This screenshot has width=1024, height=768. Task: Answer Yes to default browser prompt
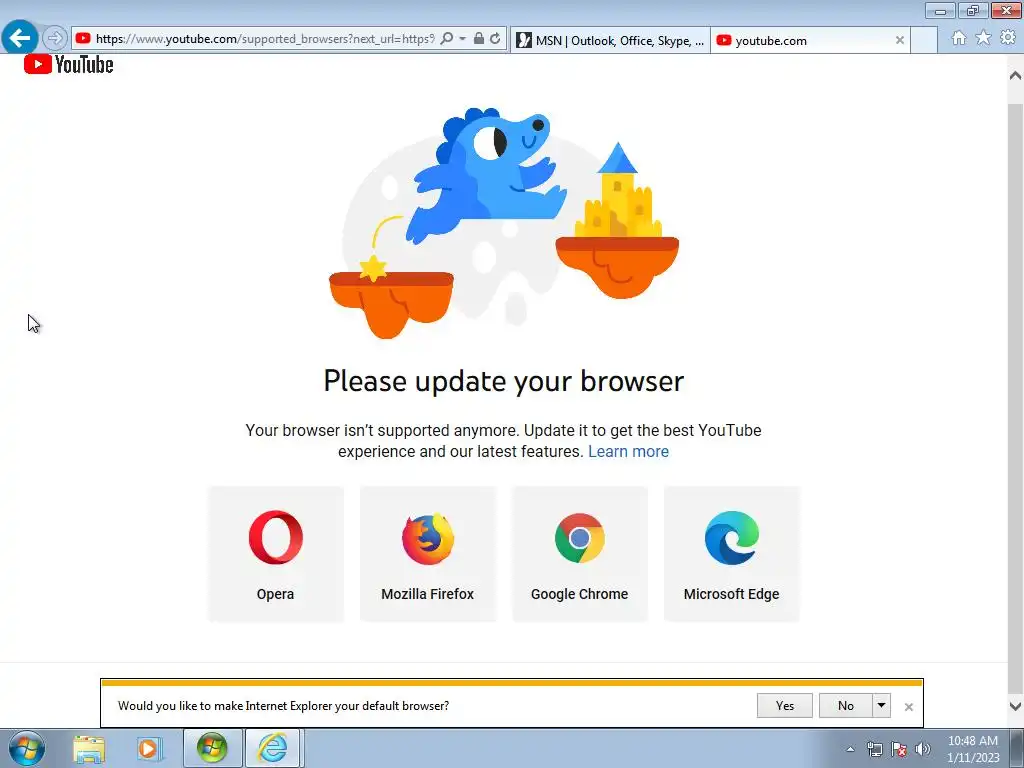pos(784,705)
